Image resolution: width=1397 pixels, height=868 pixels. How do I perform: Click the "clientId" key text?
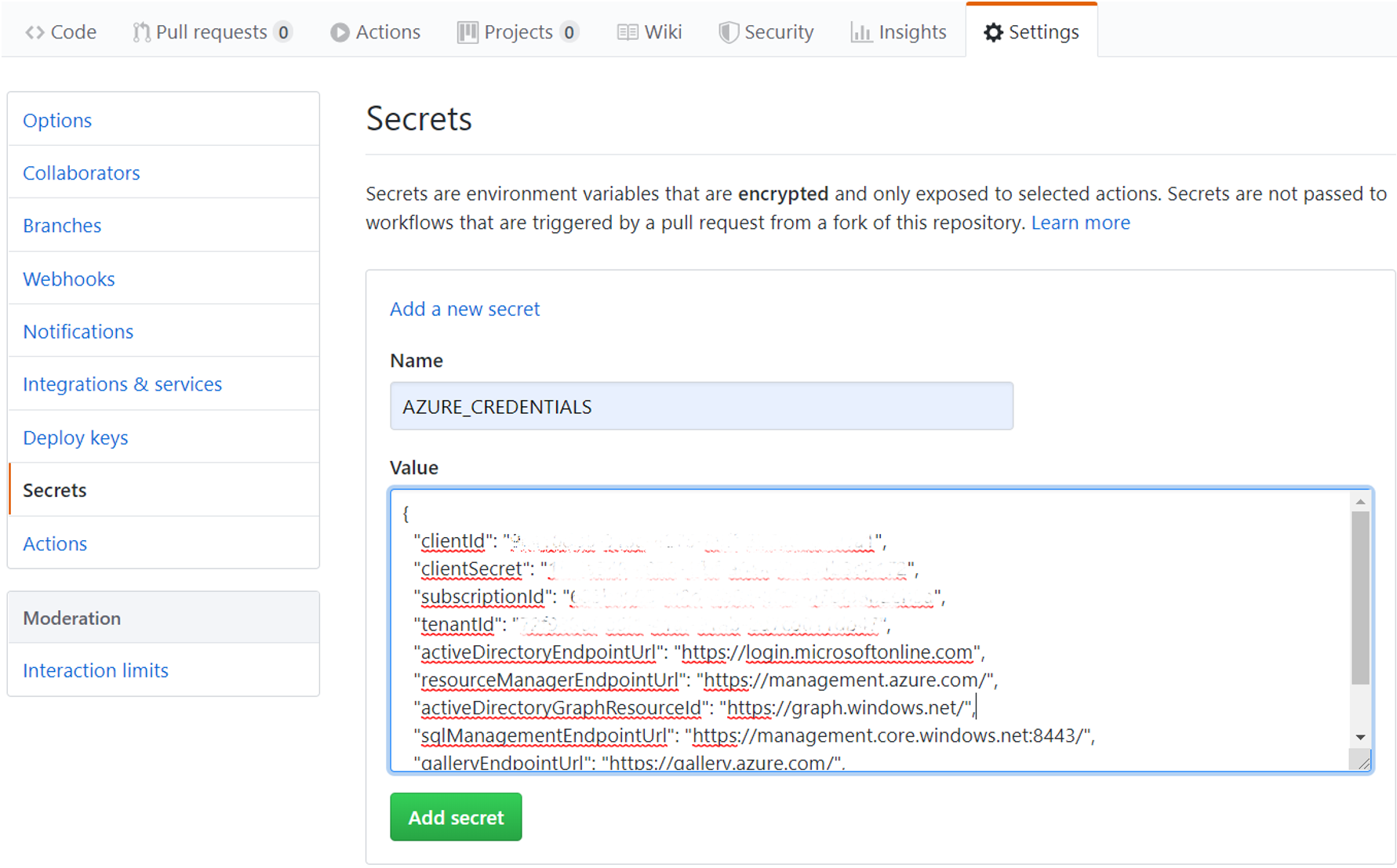(x=453, y=541)
